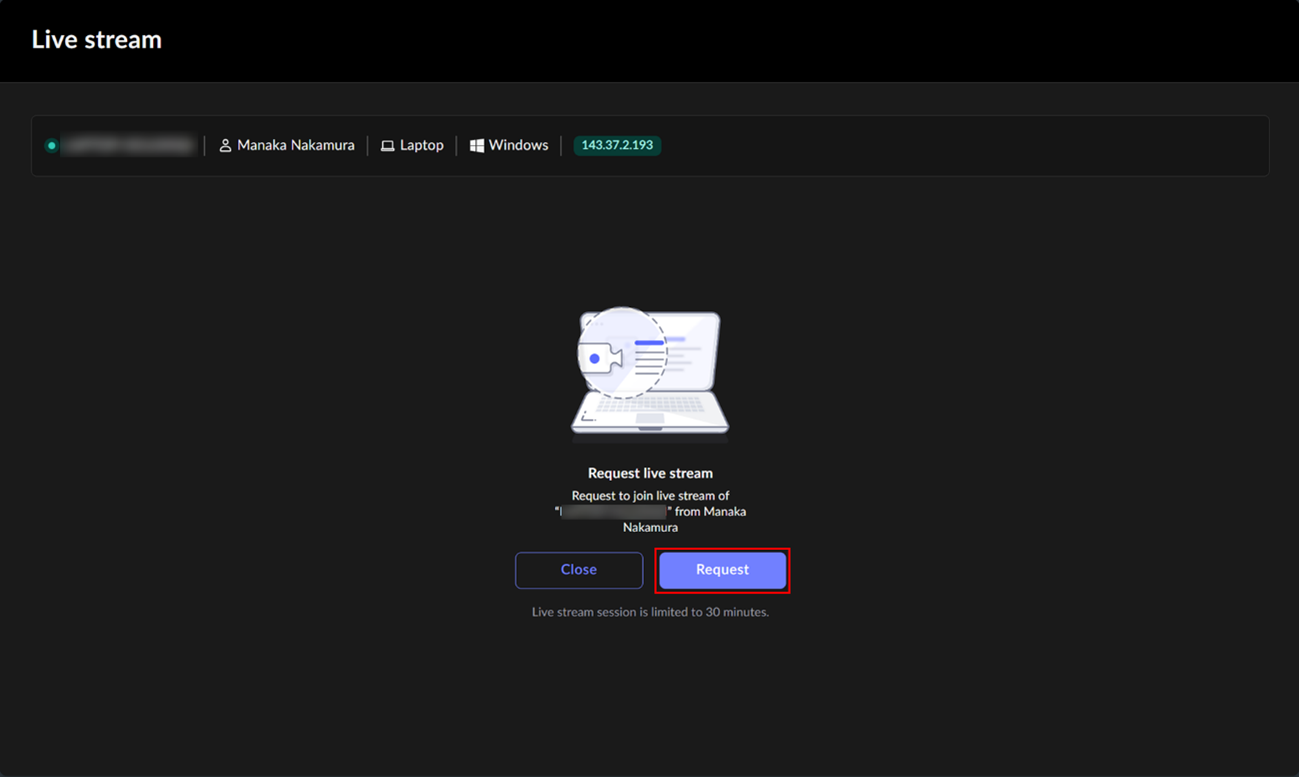Close the live stream request dialog
This screenshot has width=1299, height=777.
[578, 570]
